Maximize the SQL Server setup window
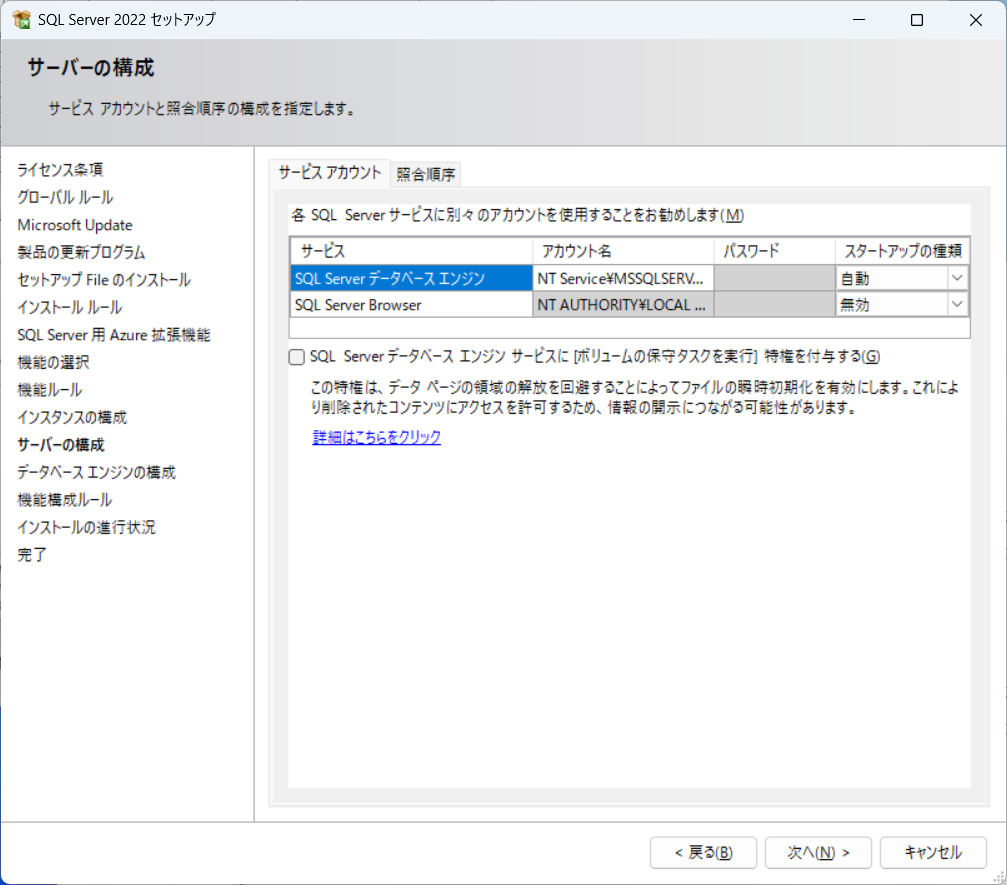Viewport: 1007px width, 885px height. pos(916,20)
